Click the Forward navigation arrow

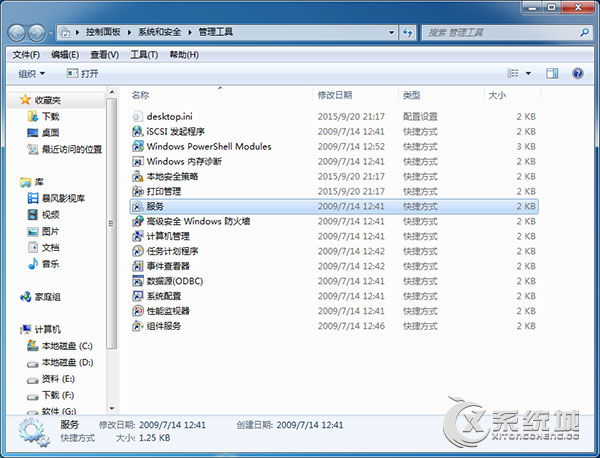pyautogui.click(x=37, y=33)
